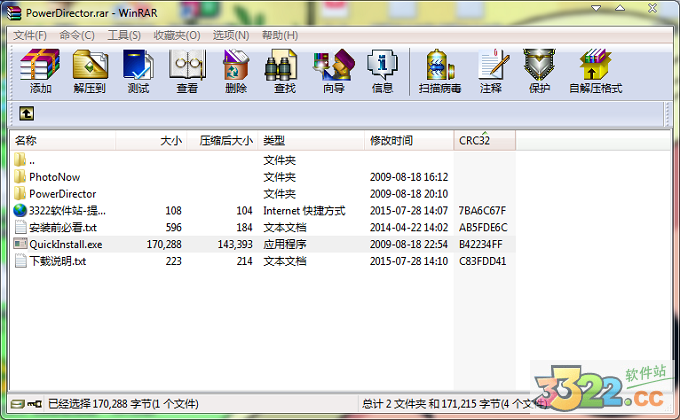Click the CRC value AB5FDE6C

(483, 227)
